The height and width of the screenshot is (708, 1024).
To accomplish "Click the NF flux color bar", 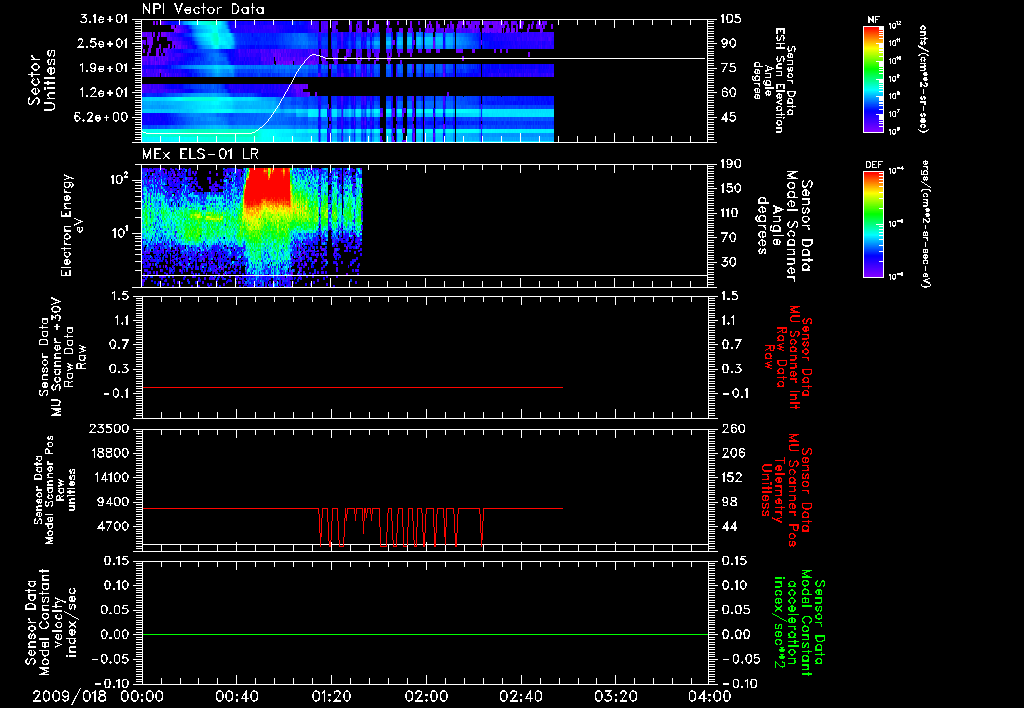I will [x=873, y=78].
